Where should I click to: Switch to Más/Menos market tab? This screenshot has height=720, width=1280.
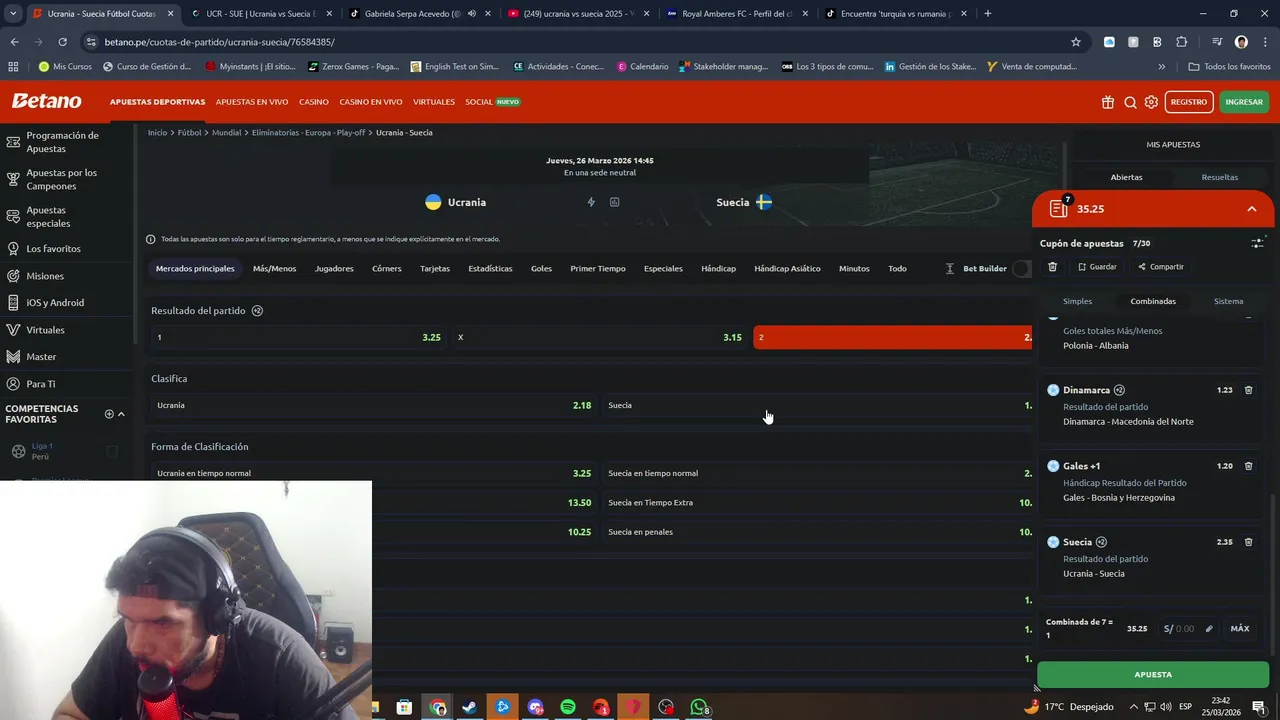click(274, 268)
